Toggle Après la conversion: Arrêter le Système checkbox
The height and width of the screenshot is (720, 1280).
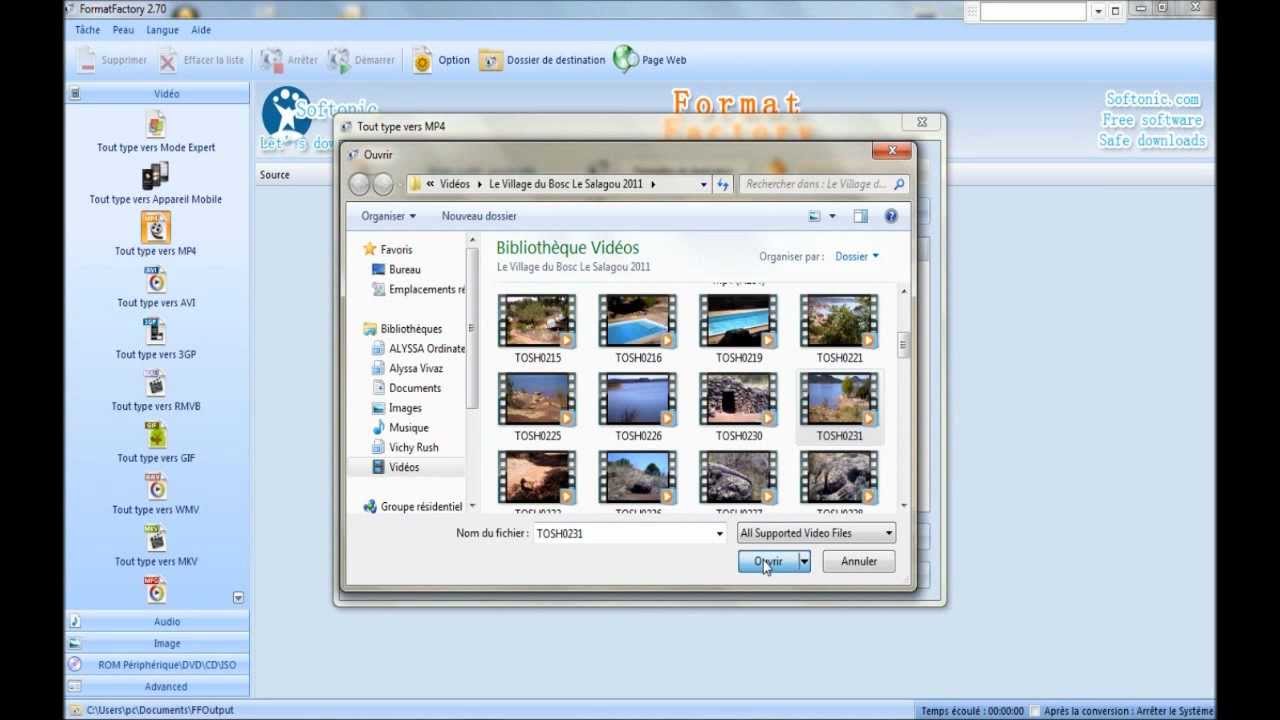(1035, 711)
